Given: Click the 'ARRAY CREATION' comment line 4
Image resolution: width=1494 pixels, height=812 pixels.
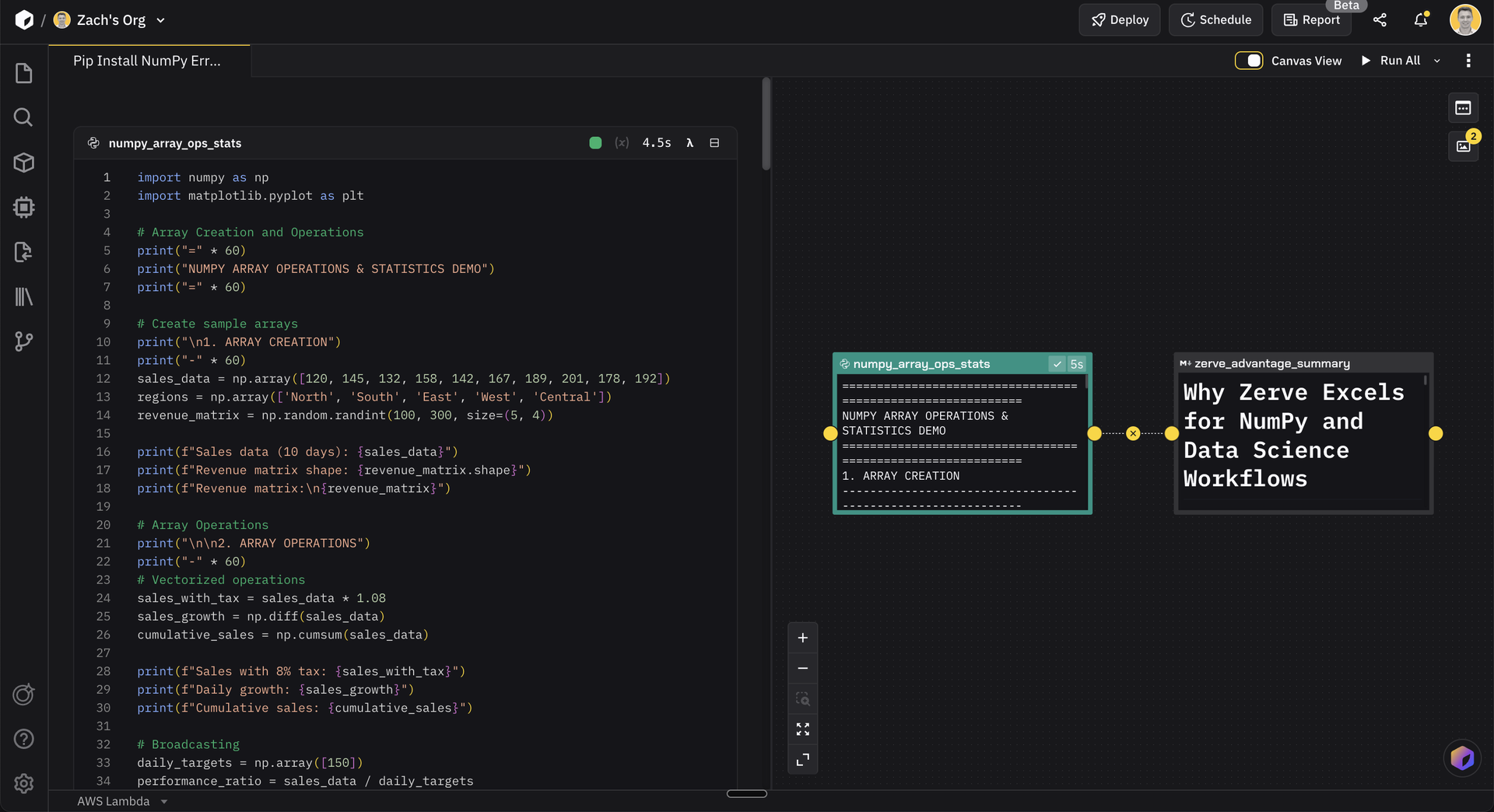Looking at the screenshot, I should coord(251,233).
